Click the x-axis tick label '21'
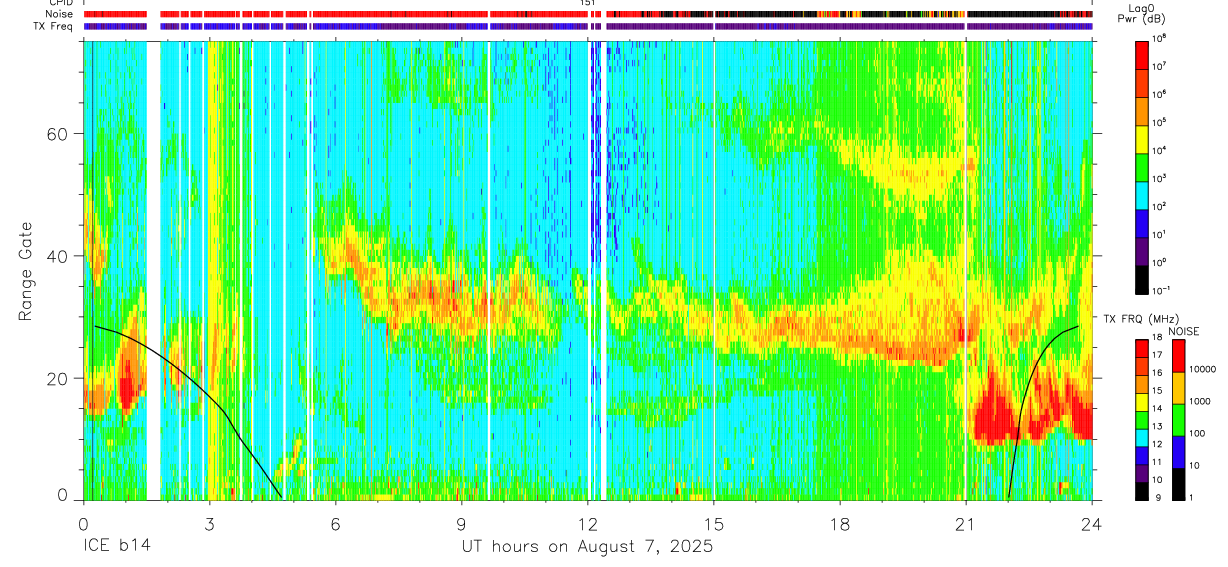The image size is (1228, 567). 966,524
